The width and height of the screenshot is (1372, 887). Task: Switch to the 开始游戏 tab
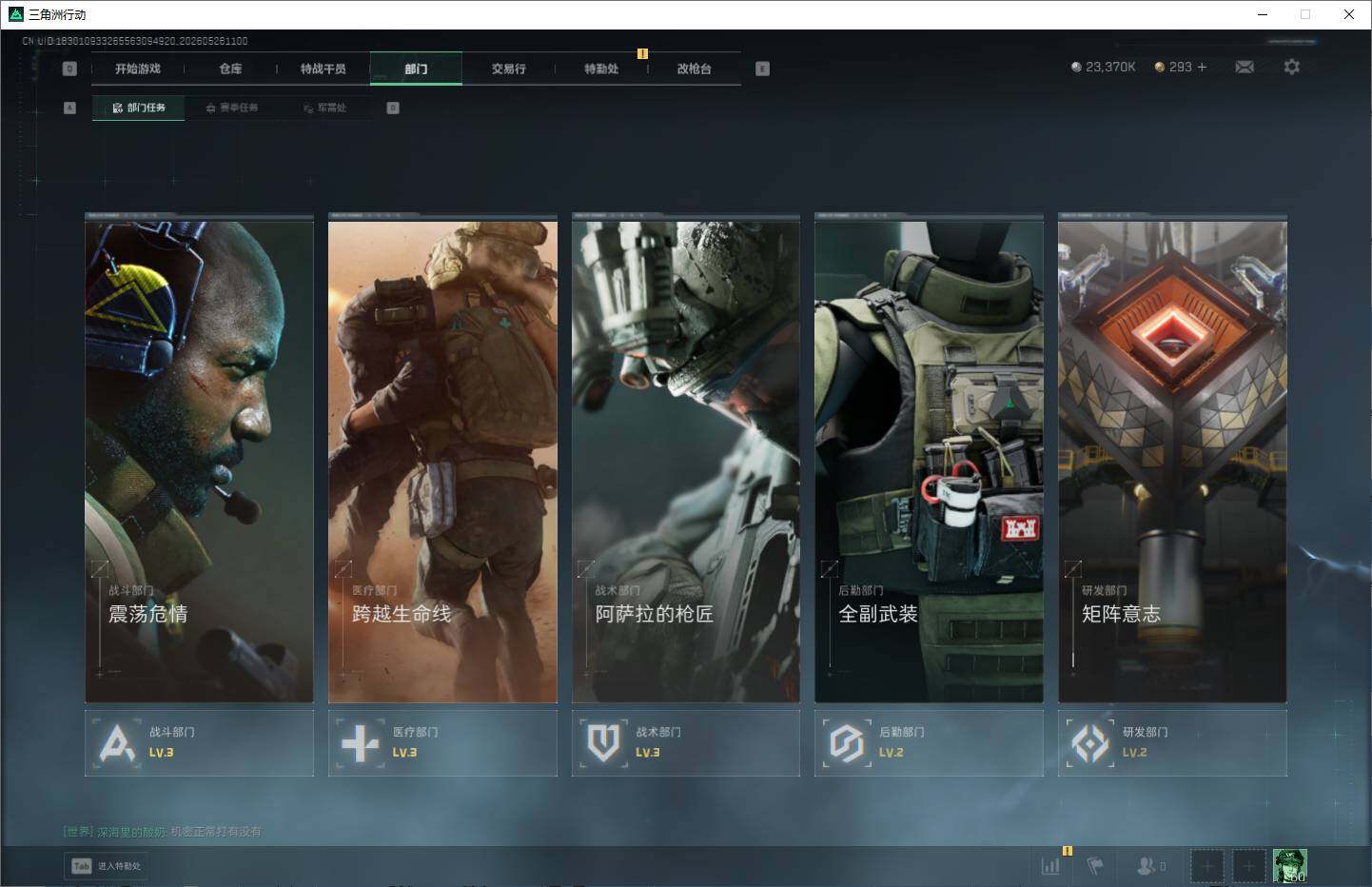(x=138, y=69)
